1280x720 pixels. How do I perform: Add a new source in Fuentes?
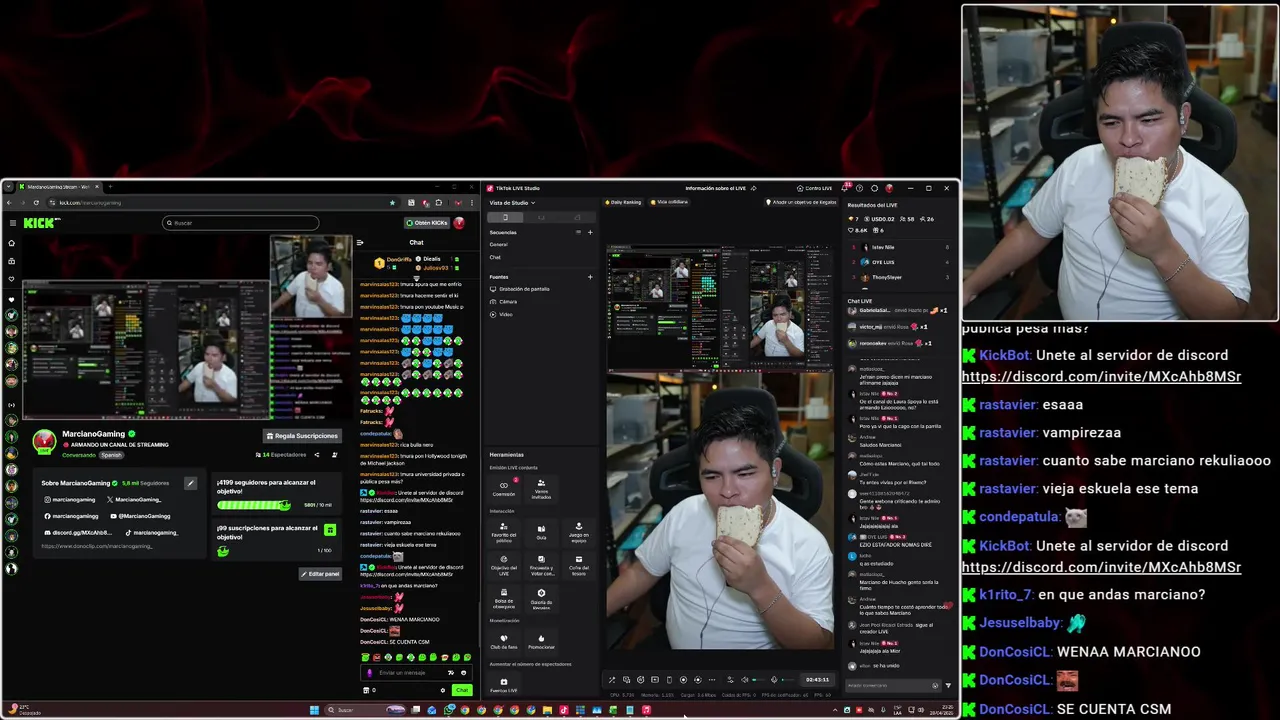tap(590, 277)
